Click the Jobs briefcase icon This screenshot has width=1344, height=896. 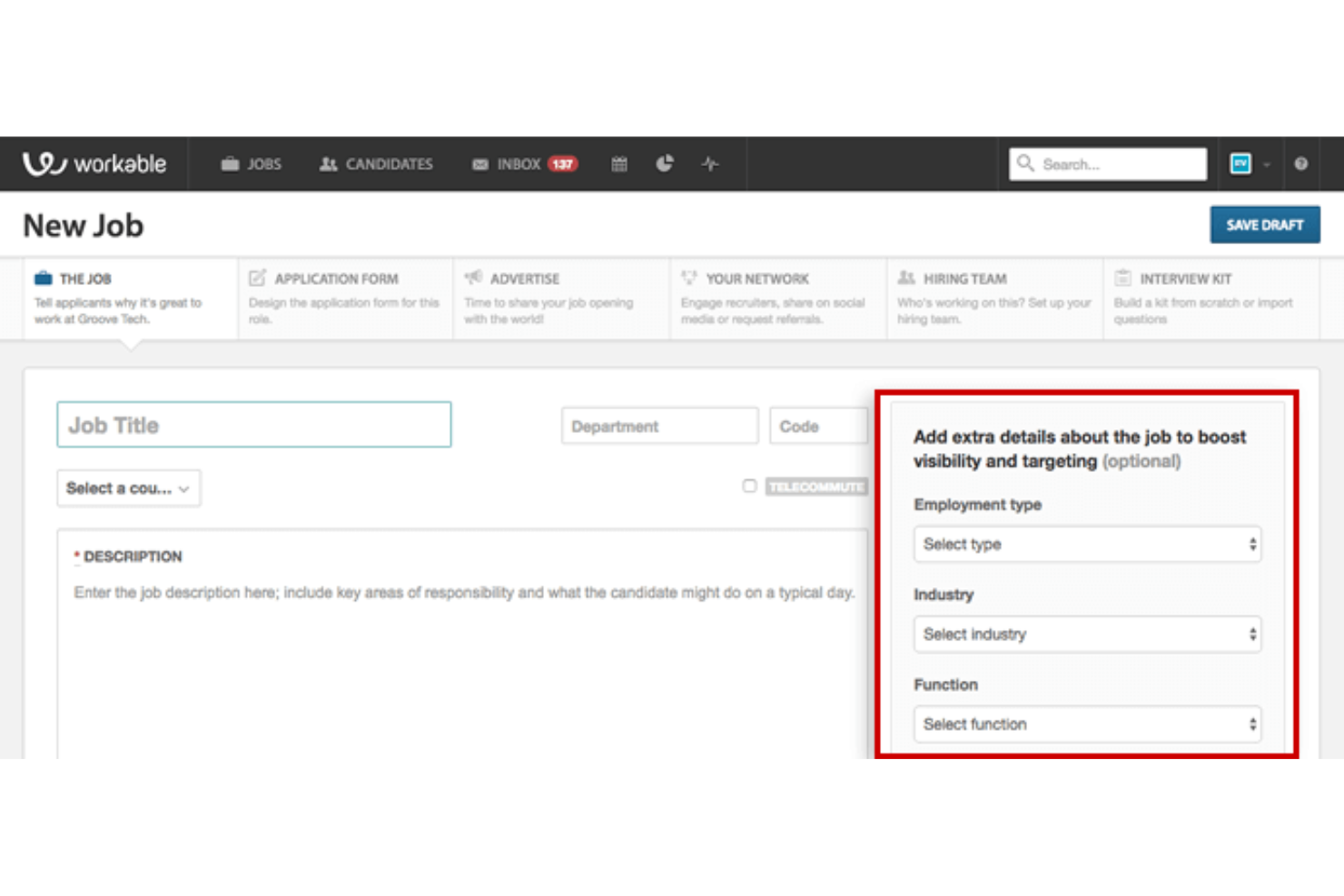click(231, 164)
